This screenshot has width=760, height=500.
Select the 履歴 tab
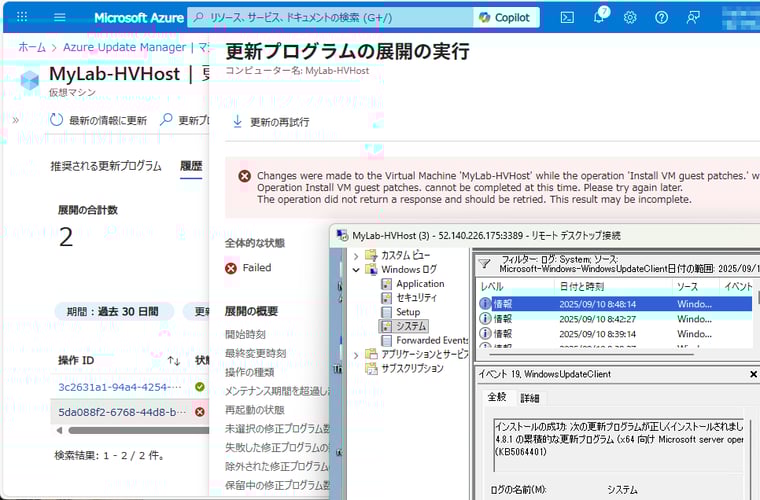191,166
